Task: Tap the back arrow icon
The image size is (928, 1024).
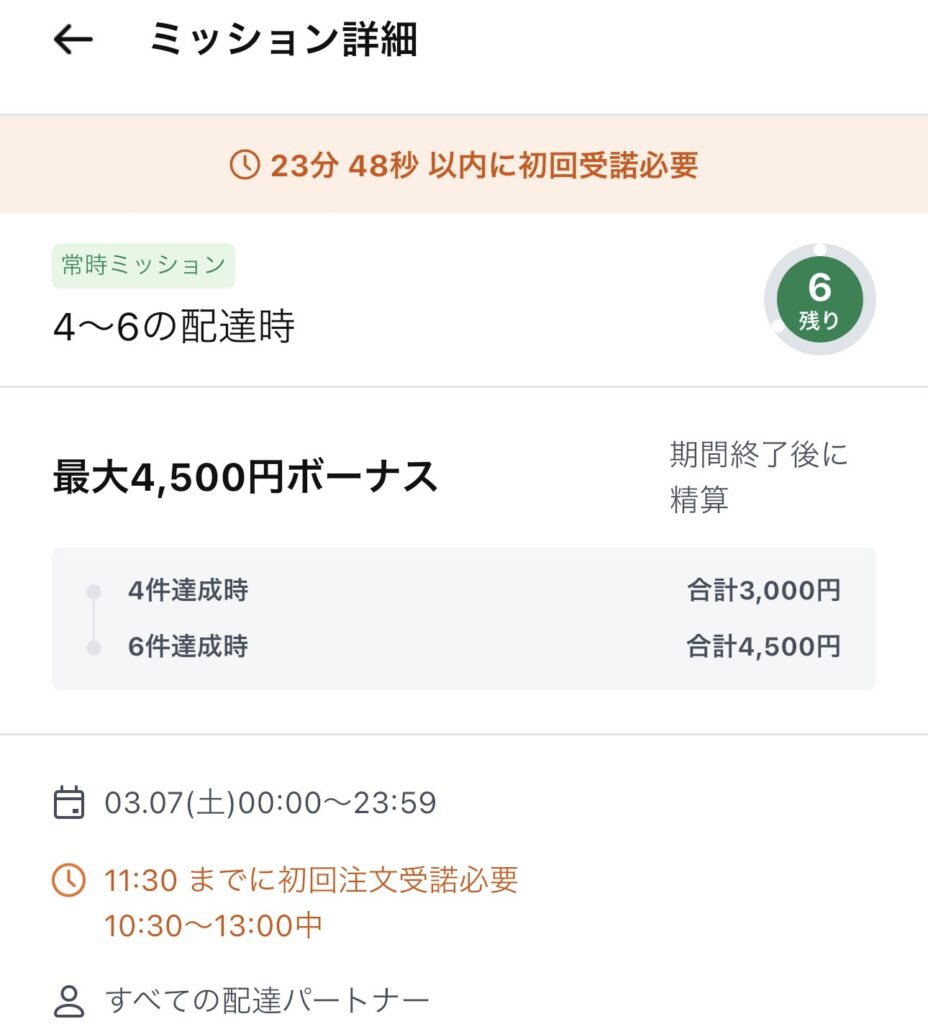Action: [x=73, y=40]
